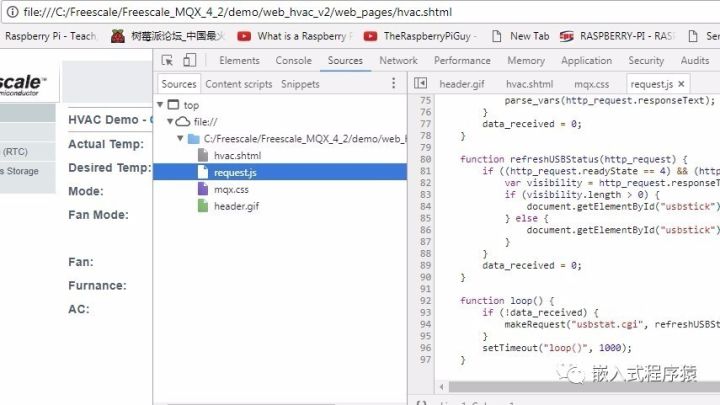Image resolution: width=720 pixels, height=405 pixels.
Task: Collapse the top frame tree node
Action: [160, 105]
